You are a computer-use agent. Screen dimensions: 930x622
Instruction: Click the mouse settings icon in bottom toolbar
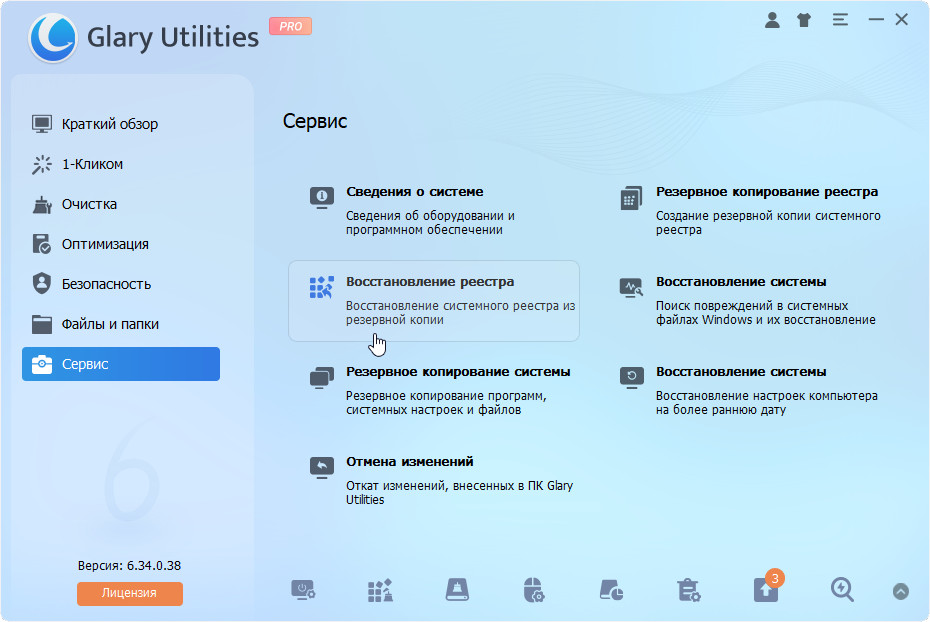534,591
